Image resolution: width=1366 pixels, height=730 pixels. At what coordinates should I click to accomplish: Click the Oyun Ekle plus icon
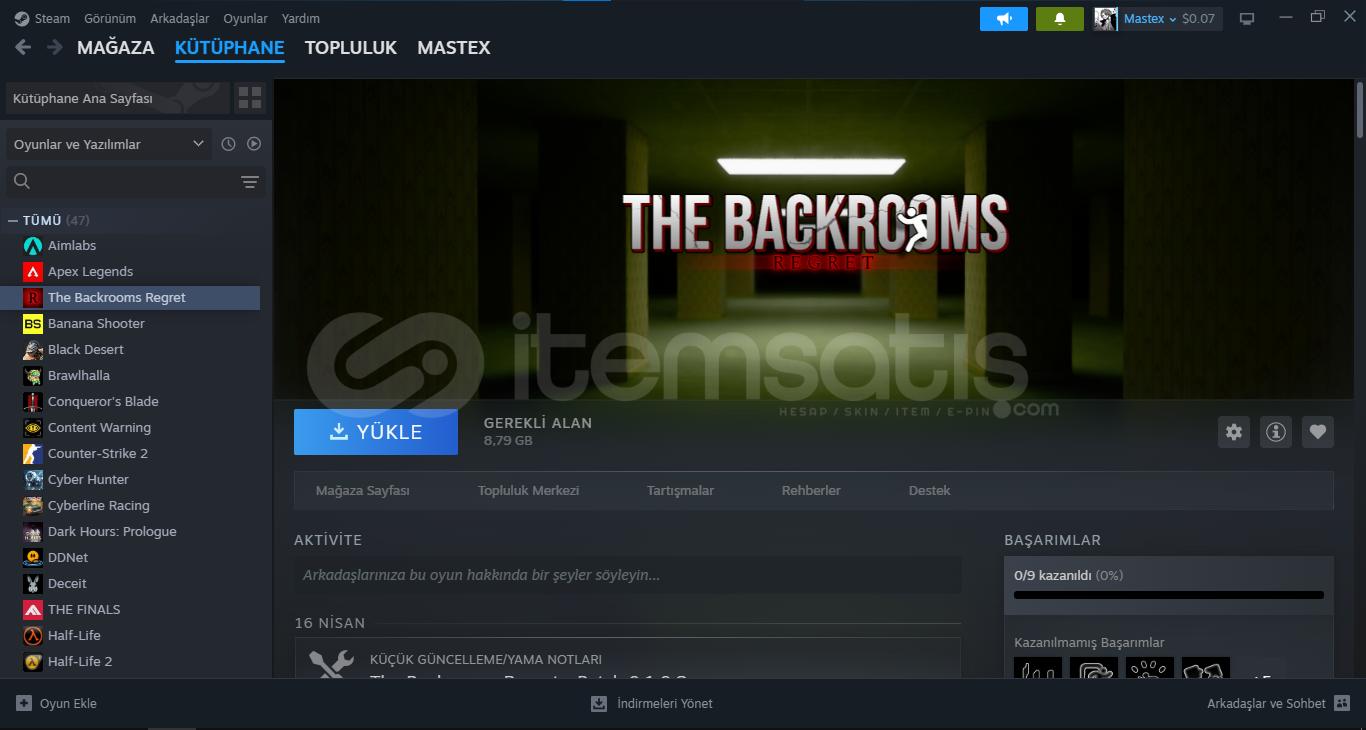(24, 703)
